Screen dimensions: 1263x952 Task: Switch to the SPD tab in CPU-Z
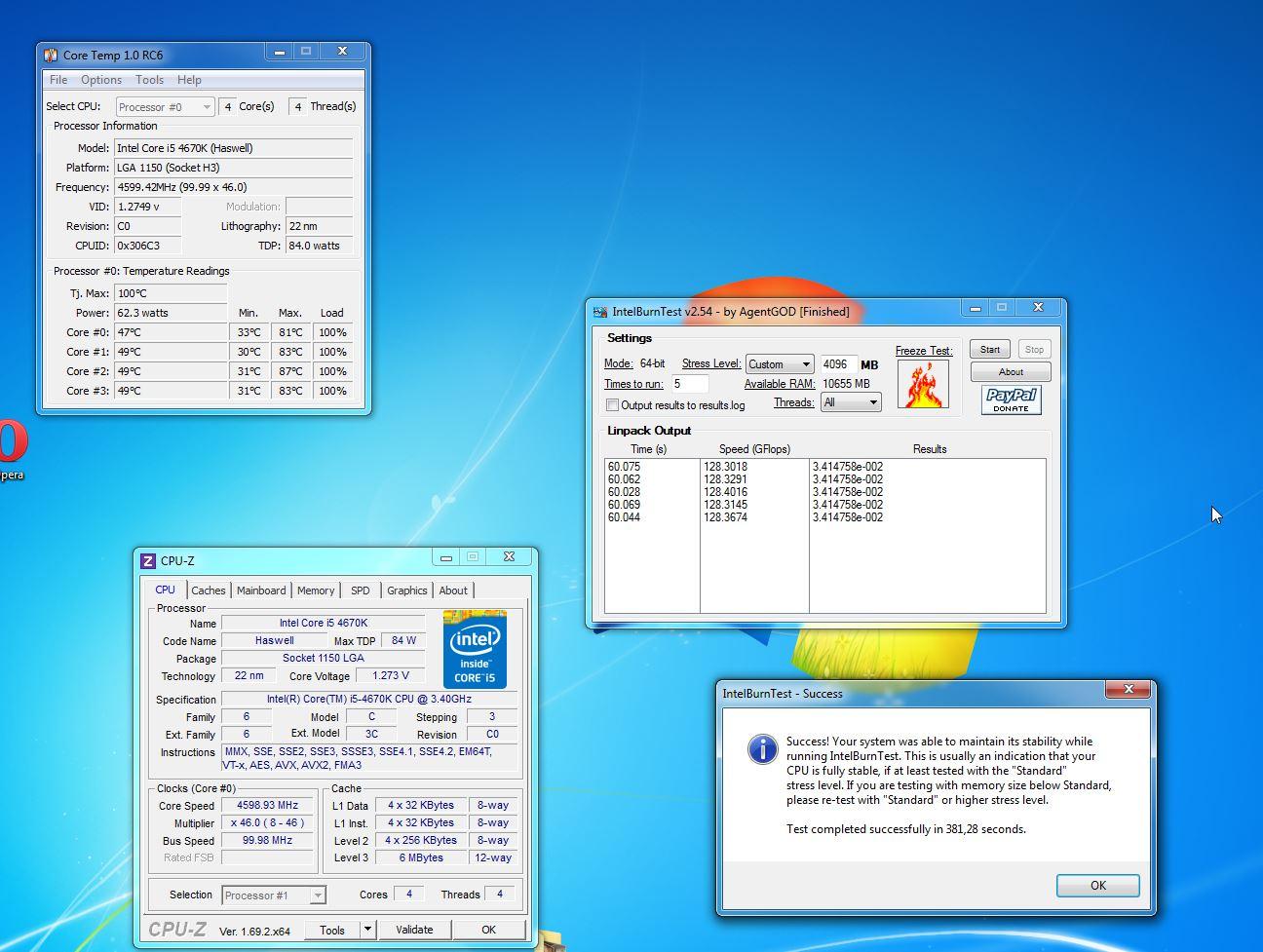361,590
